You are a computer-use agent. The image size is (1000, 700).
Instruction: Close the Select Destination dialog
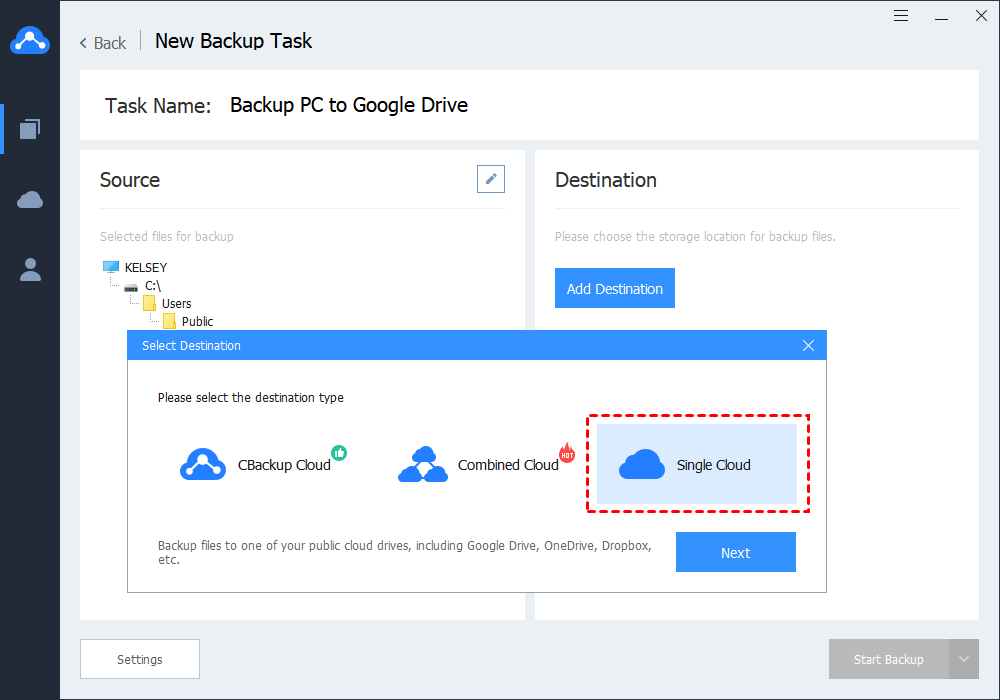808,346
